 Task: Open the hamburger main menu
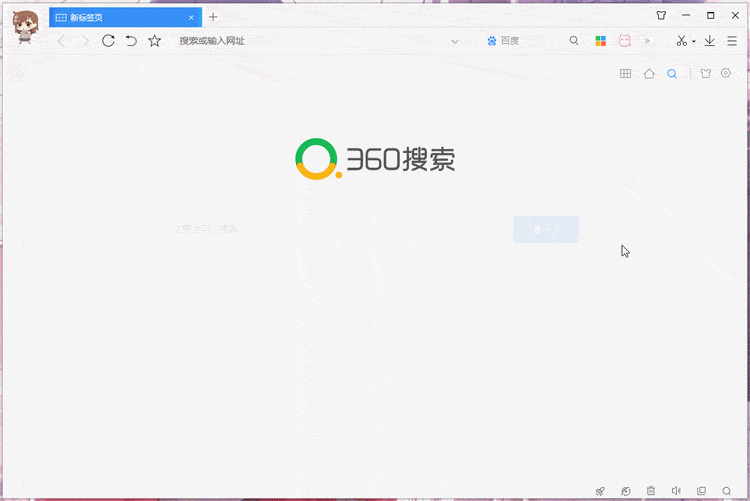click(732, 41)
